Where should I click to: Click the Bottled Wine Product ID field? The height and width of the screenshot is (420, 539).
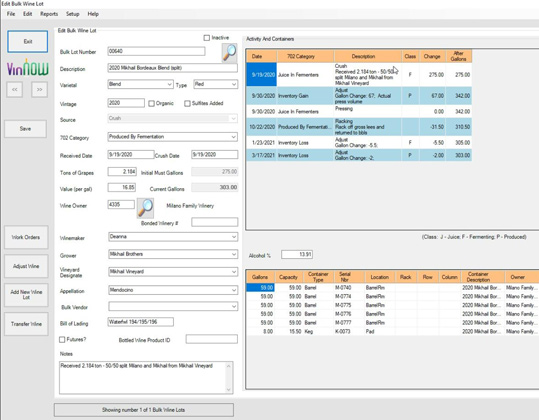pos(212,340)
